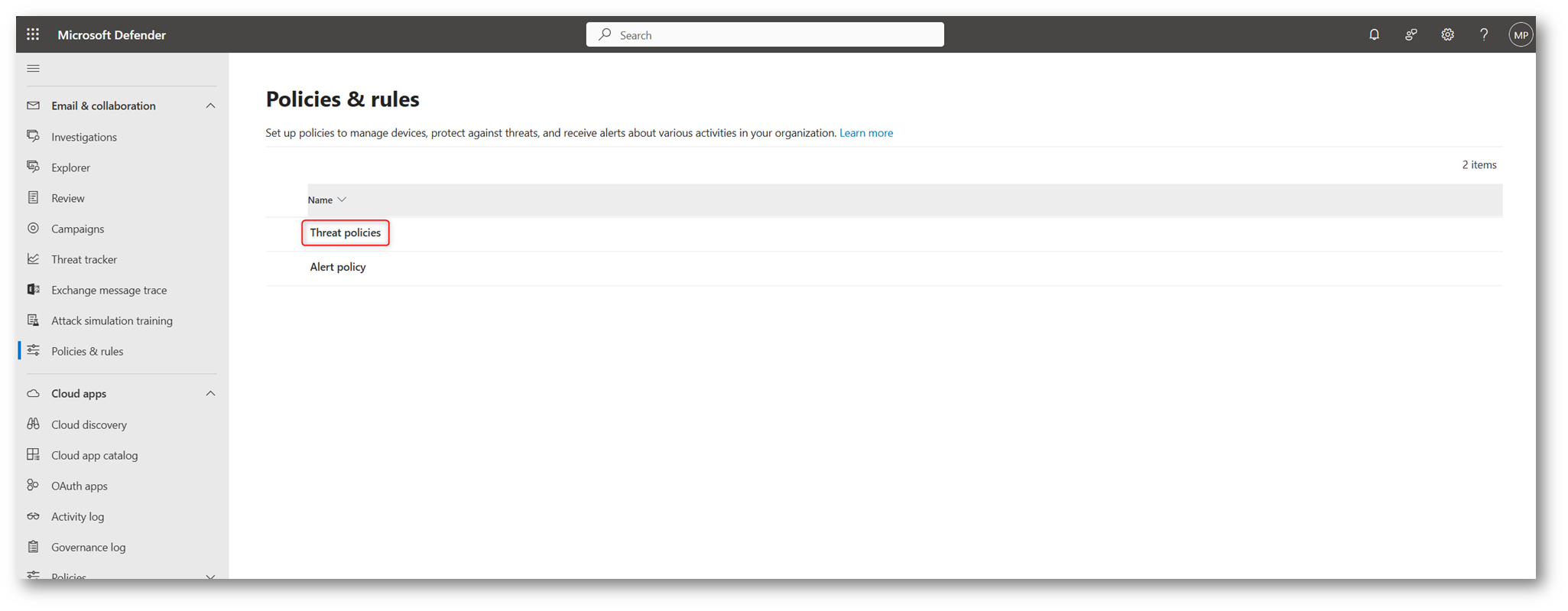Click the search magnifier icon
The width and height of the screenshot is (1568, 611).
click(x=605, y=34)
